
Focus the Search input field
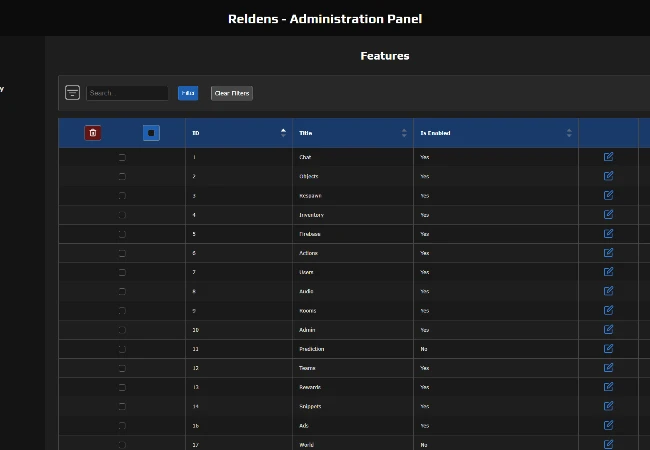pos(127,93)
